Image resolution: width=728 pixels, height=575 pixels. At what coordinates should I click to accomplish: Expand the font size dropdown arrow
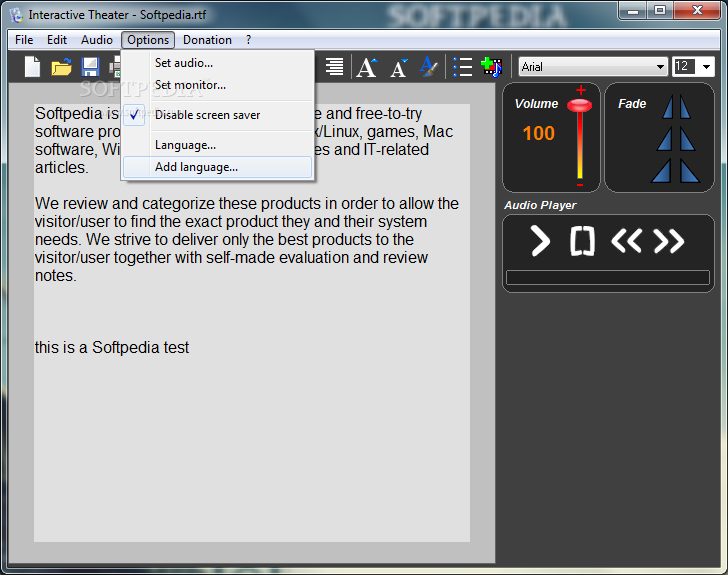pyautogui.click(x=706, y=67)
